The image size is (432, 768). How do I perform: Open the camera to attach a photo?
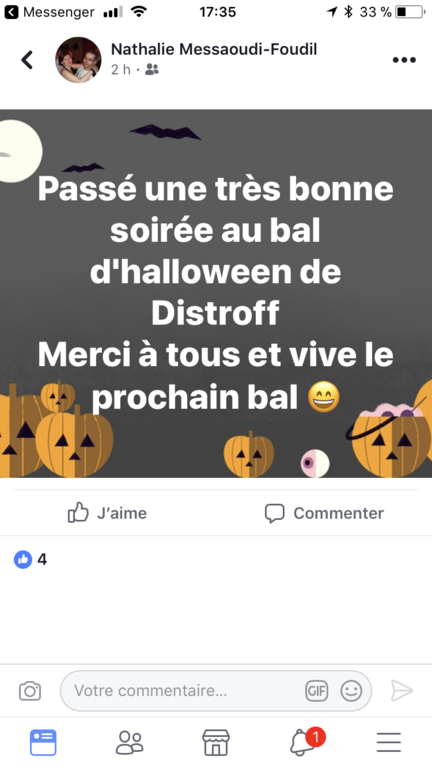[x=30, y=691]
